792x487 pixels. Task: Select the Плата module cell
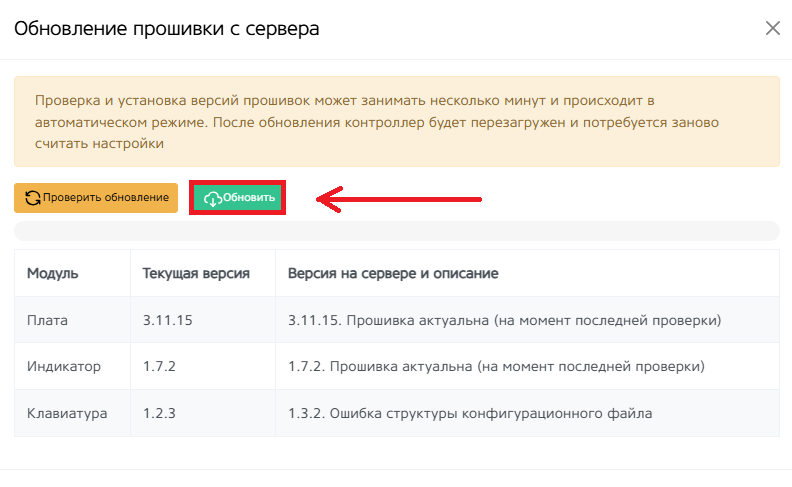72,320
